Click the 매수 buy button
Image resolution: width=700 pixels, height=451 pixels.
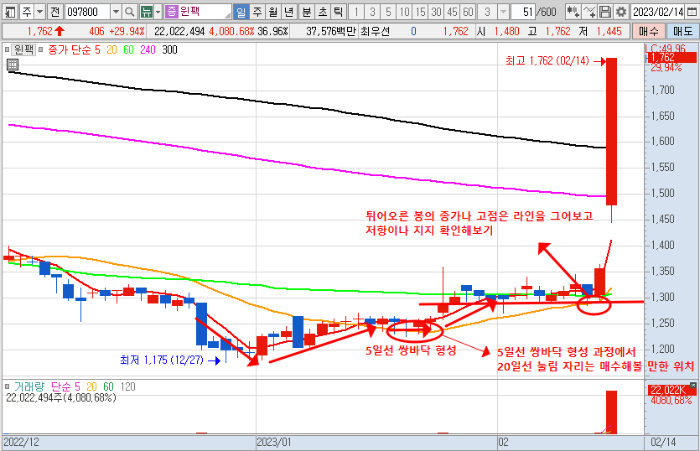pos(649,31)
